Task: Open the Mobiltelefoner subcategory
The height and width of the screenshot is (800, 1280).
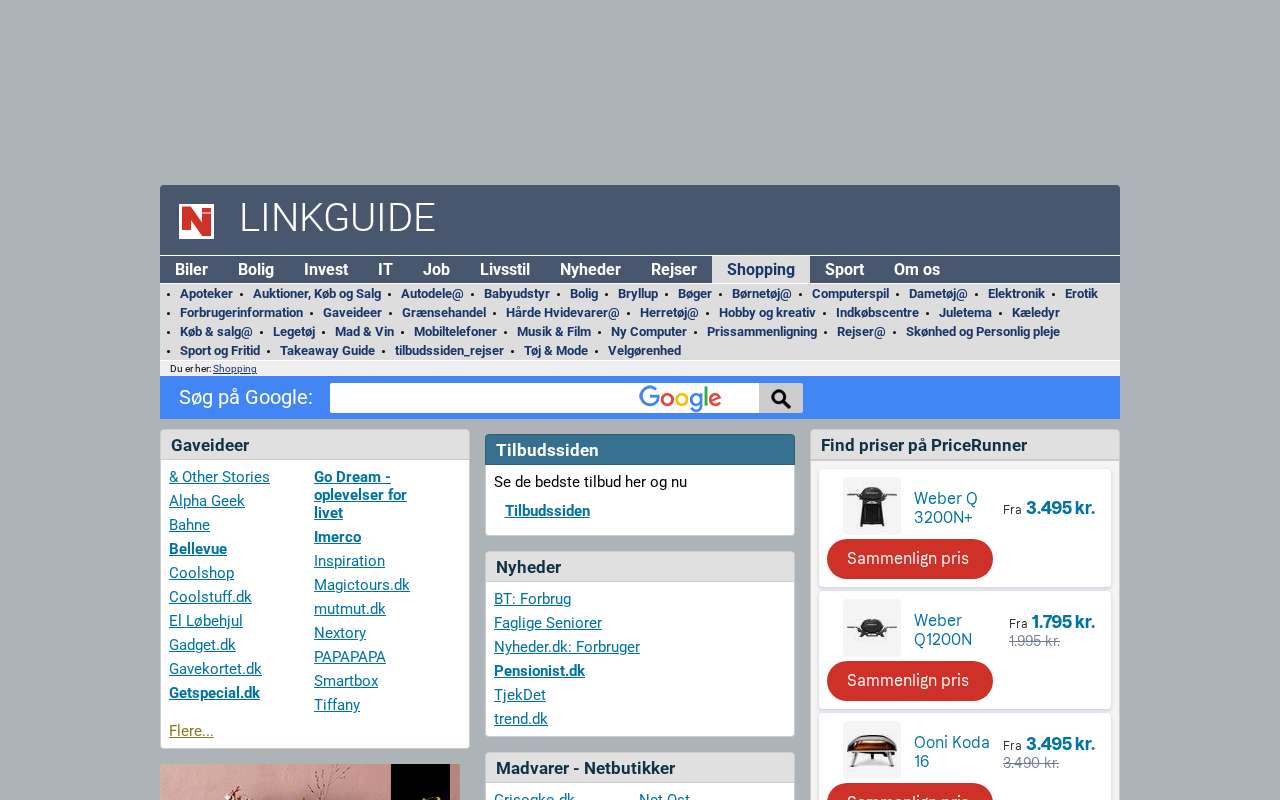Action: click(x=455, y=332)
